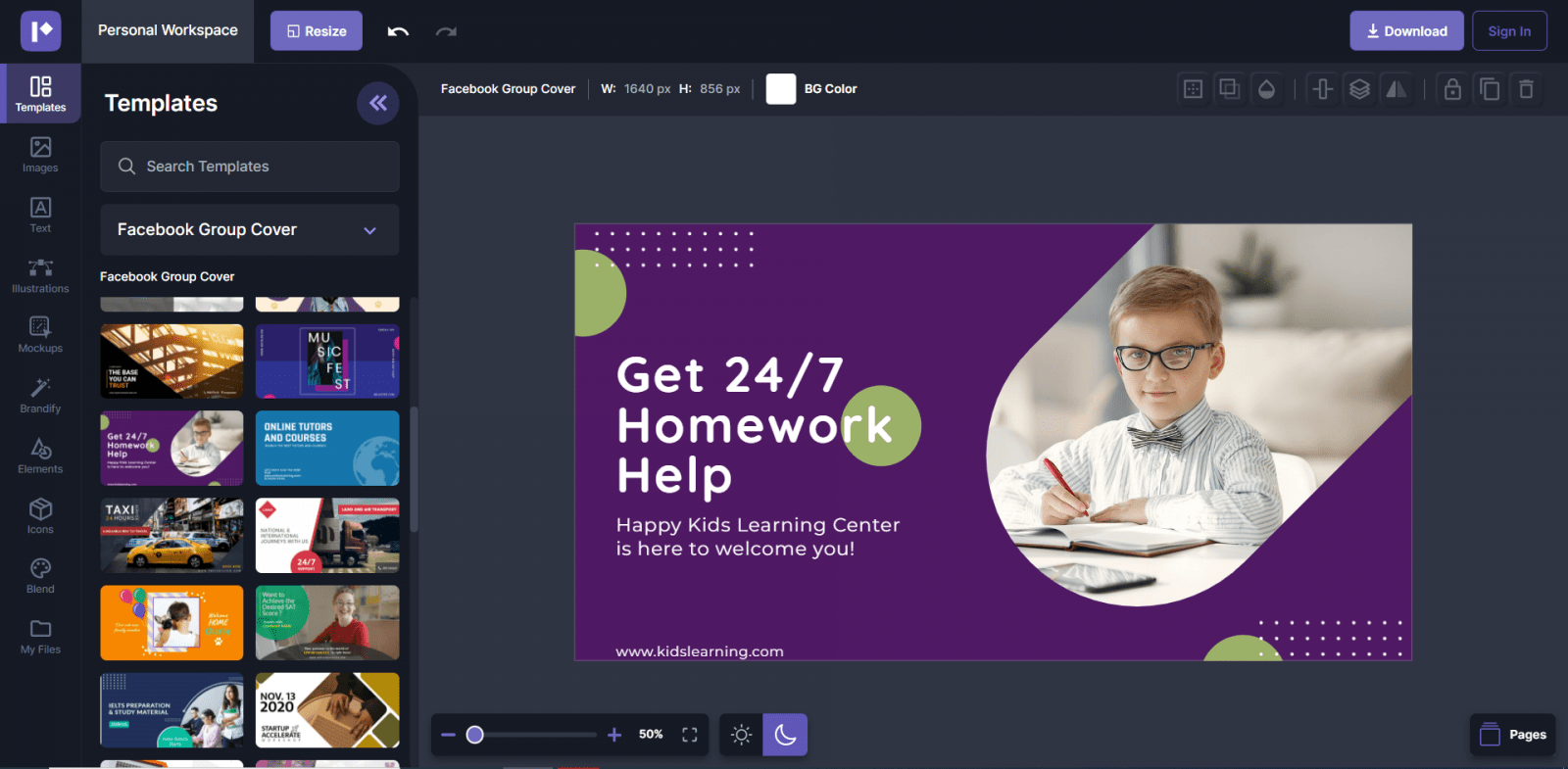
Task: Click the flip mirror icon
Action: point(1396,89)
